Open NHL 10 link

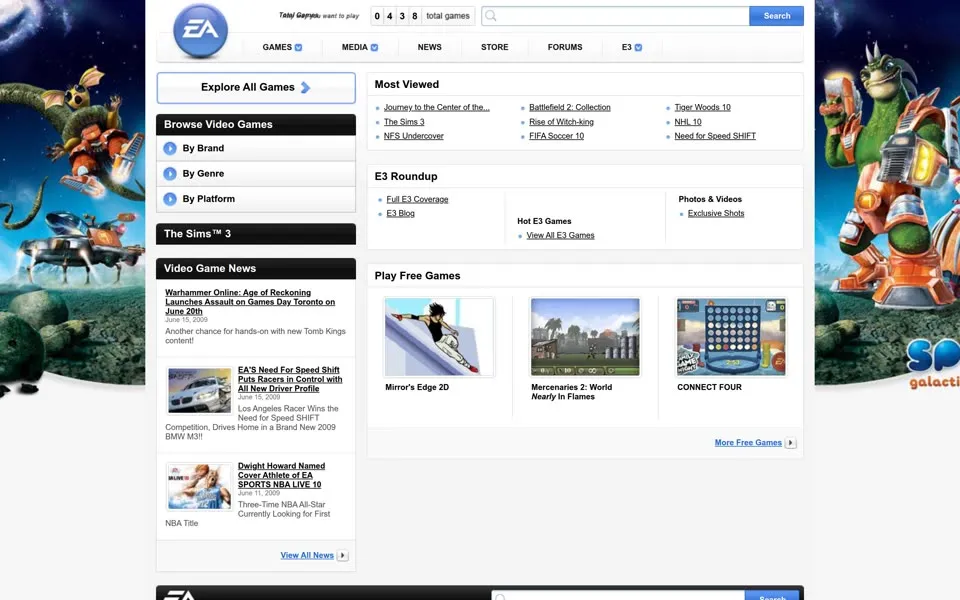click(x=688, y=122)
